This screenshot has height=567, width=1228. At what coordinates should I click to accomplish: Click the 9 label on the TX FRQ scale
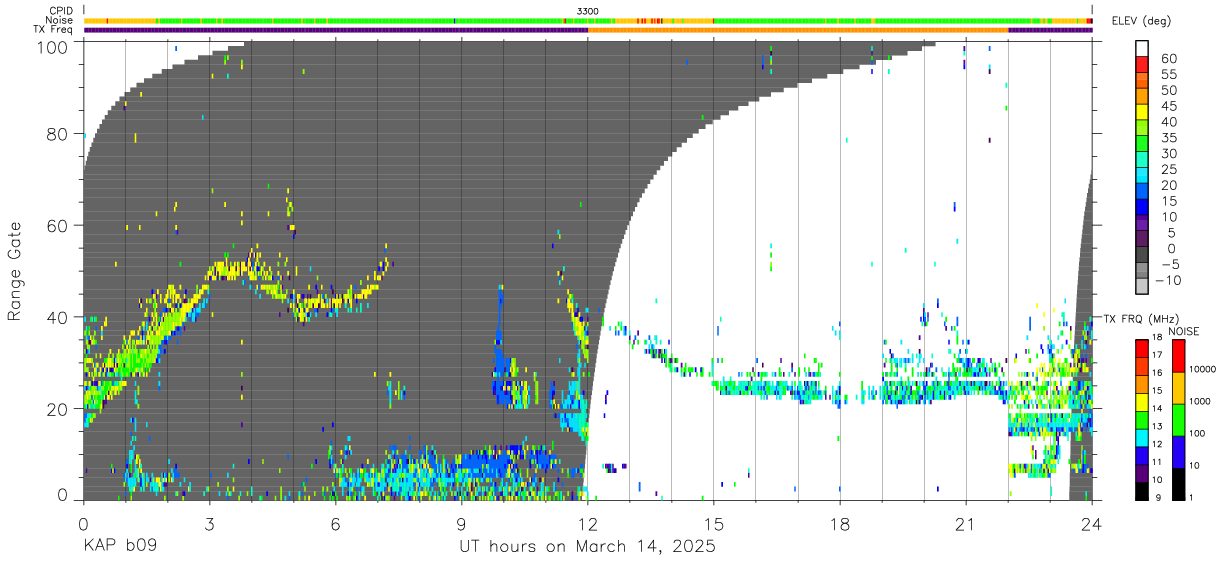(1159, 498)
